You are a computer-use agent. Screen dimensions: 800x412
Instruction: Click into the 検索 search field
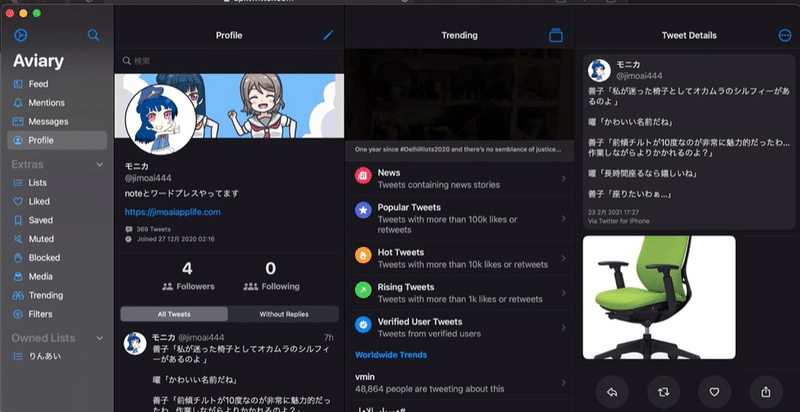point(229,61)
